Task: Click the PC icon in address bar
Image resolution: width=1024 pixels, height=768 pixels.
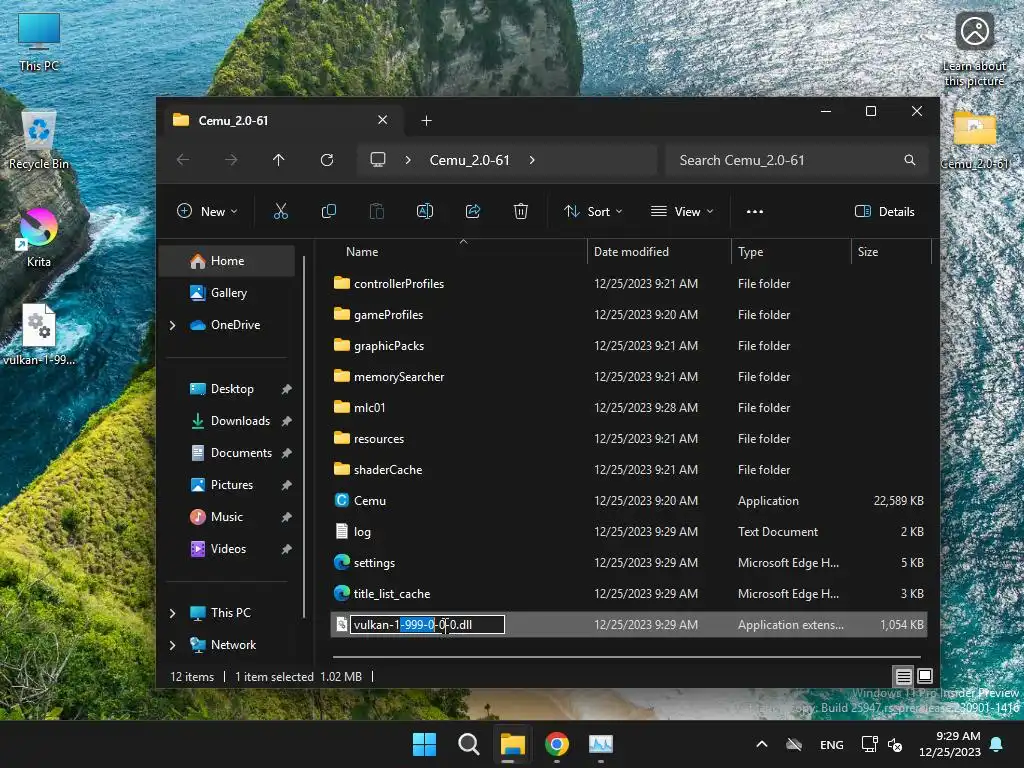Action: pos(377,160)
